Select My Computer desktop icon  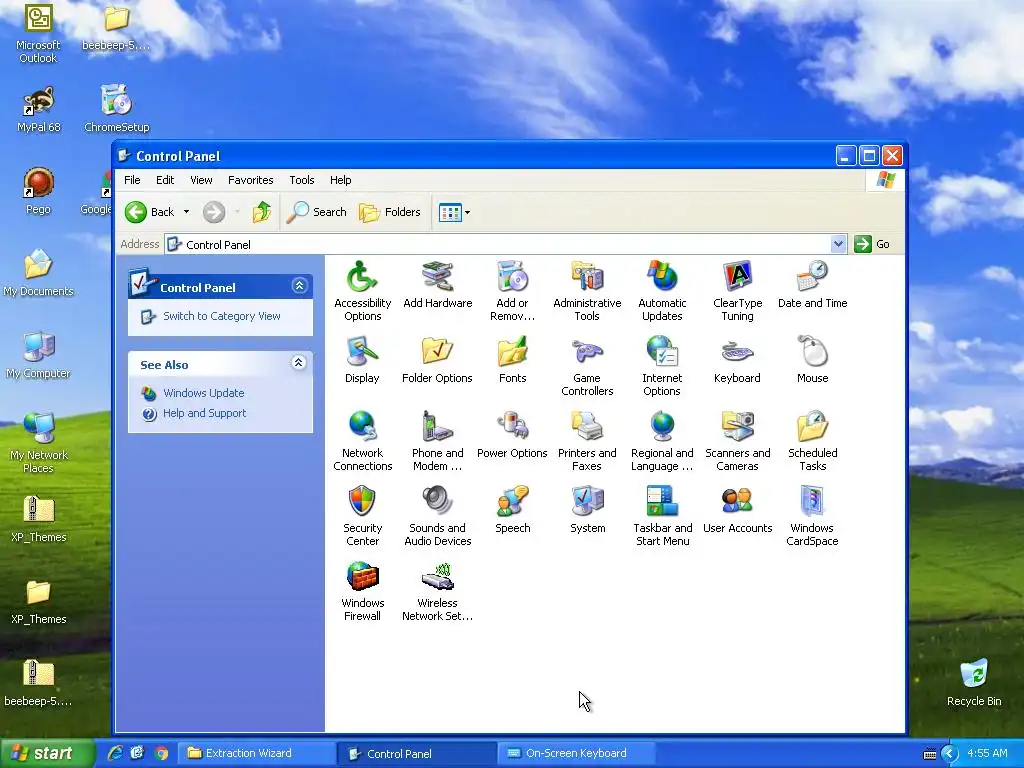click(39, 356)
